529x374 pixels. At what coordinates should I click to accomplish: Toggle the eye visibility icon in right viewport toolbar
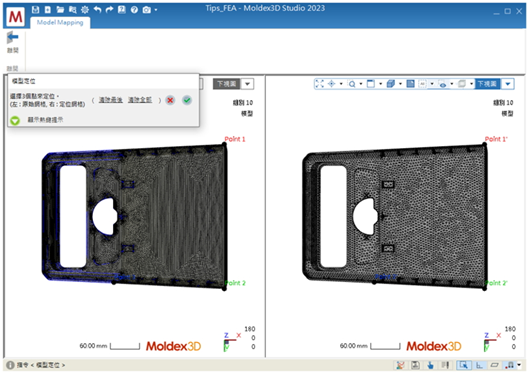pos(443,84)
